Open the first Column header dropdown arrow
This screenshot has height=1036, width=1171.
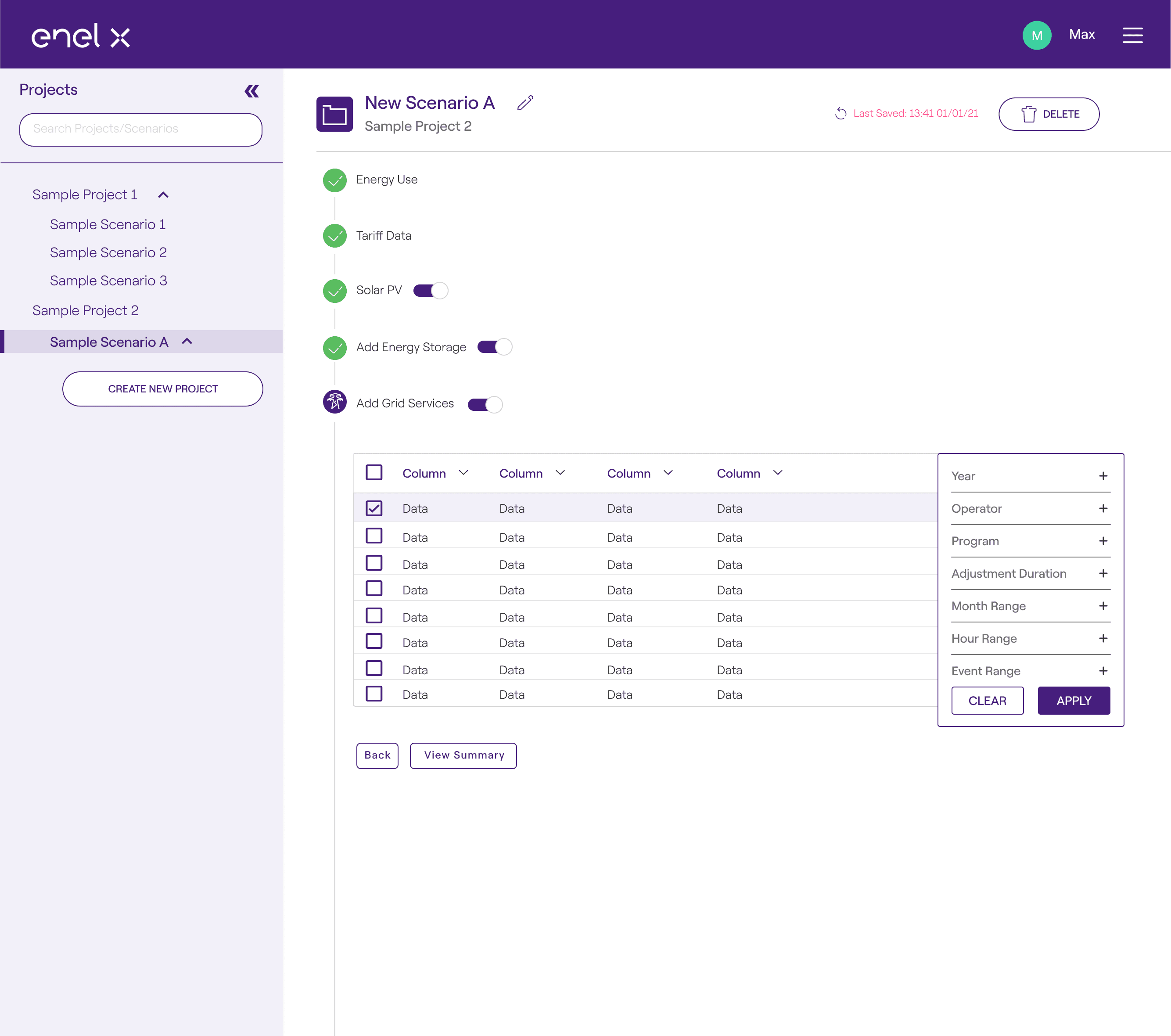(463, 473)
